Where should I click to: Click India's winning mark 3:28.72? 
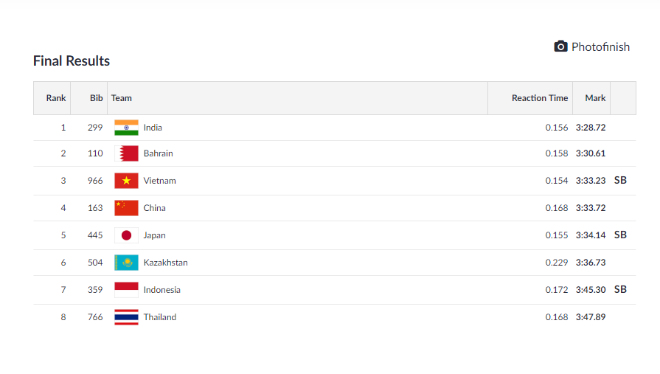[591, 127]
